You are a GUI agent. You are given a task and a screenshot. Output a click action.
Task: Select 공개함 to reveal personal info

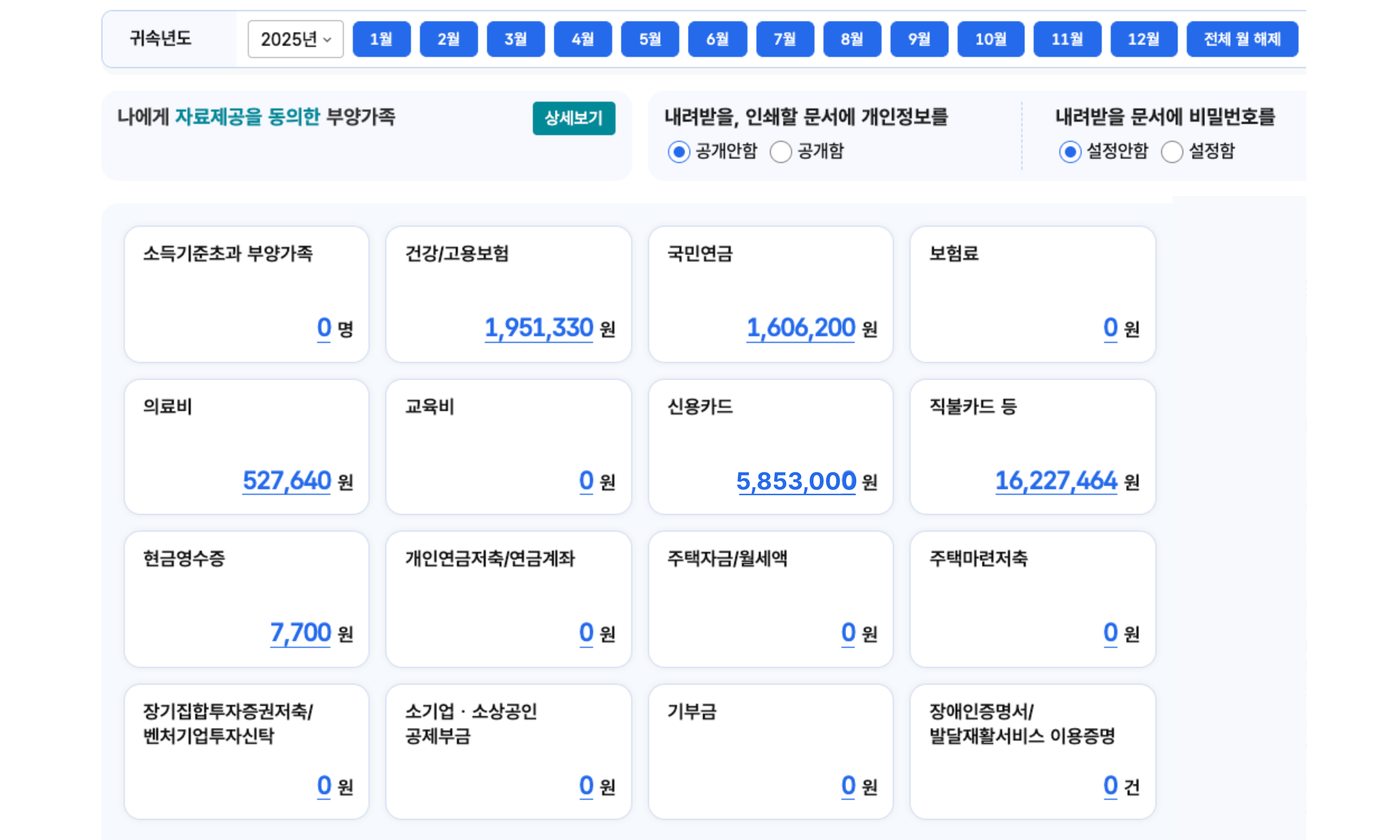pos(780,152)
